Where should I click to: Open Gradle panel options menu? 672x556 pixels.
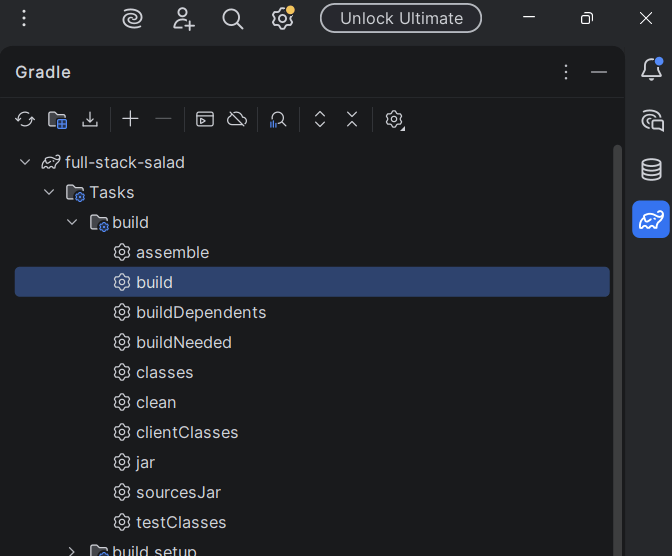pyautogui.click(x=566, y=72)
